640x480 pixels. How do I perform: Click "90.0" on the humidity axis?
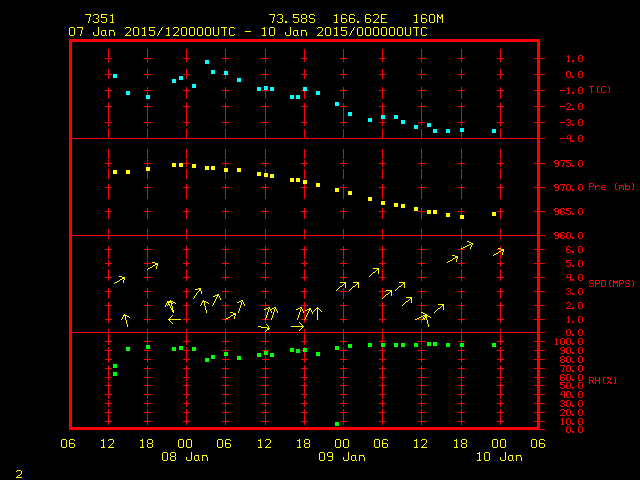click(x=571, y=351)
